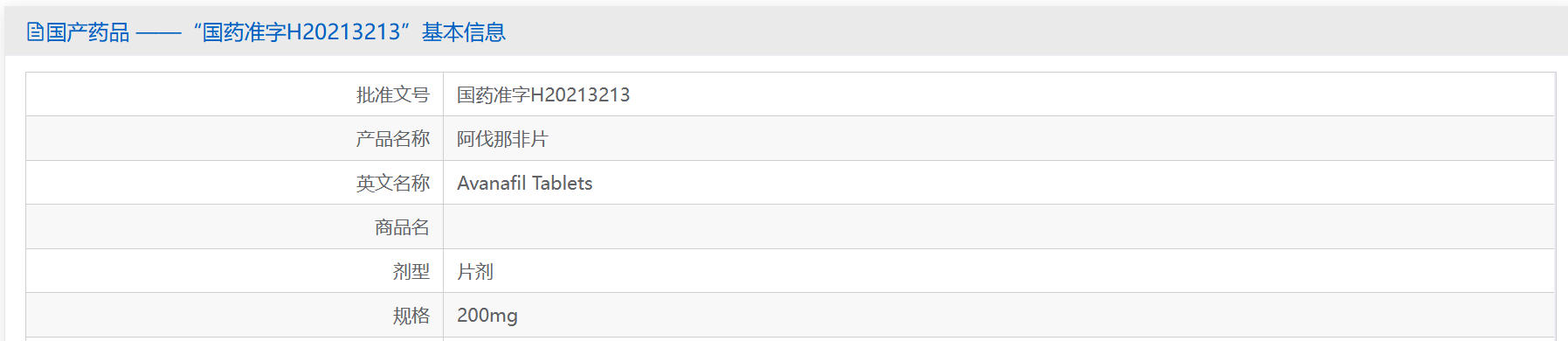Click the header title 国药准字H20213213 基本信息
The image size is (1568, 341).
(x=349, y=32)
